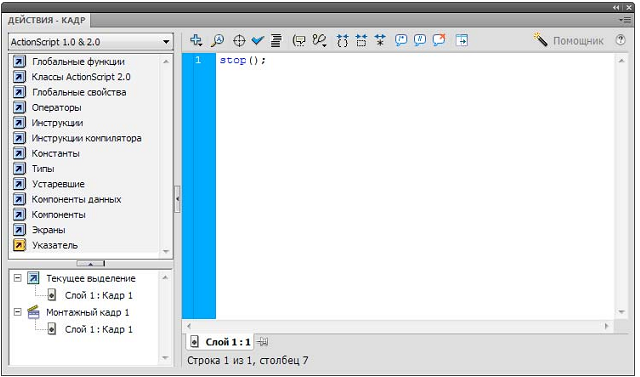Select Монтажный кадр 1 scene item
Viewport: 640px width, 377px height.
pyautogui.click(x=88, y=313)
